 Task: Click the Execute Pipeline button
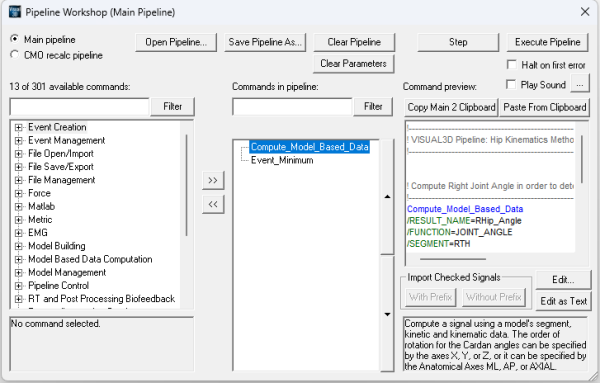coord(548,42)
